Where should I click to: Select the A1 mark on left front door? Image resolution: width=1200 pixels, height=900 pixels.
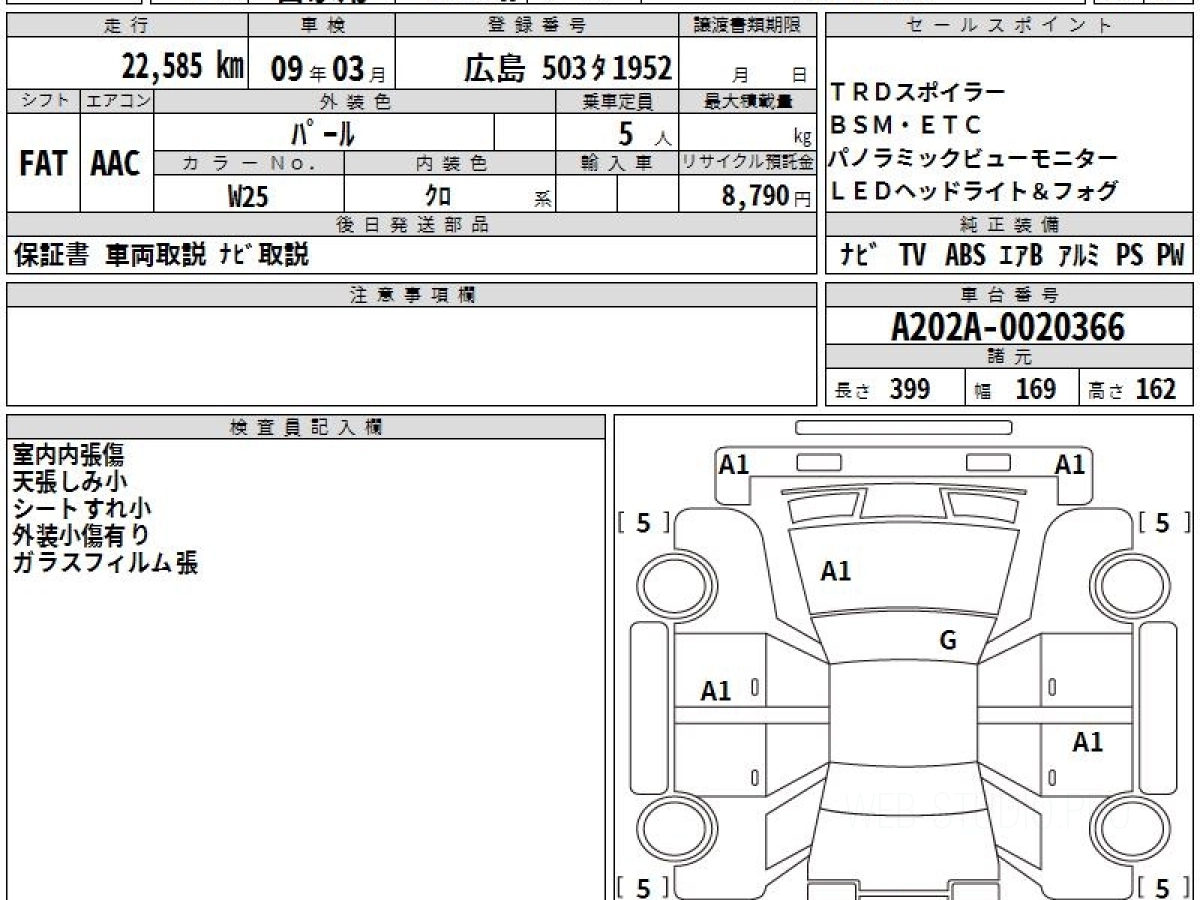point(716,691)
